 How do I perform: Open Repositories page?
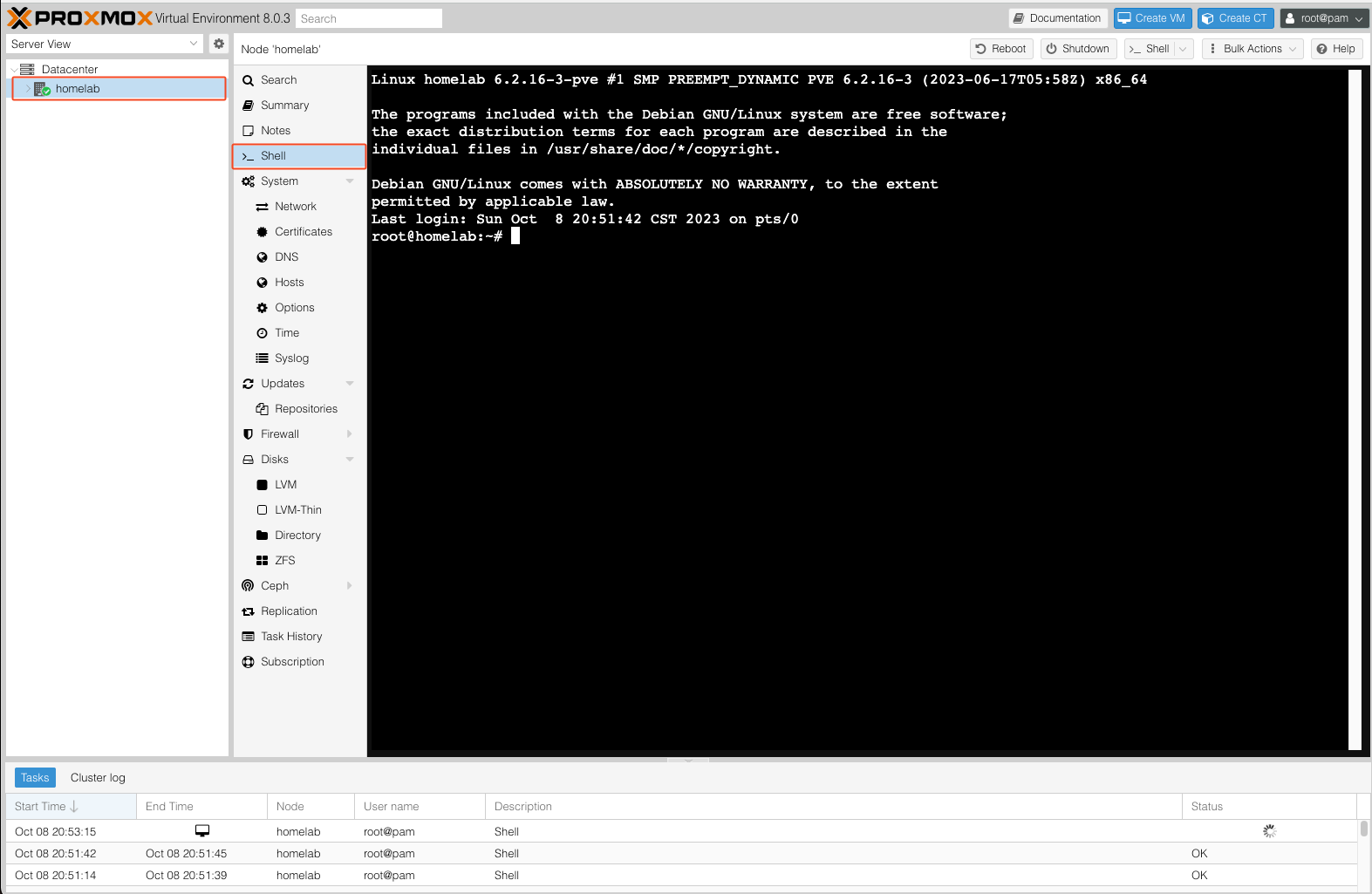click(299, 408)
